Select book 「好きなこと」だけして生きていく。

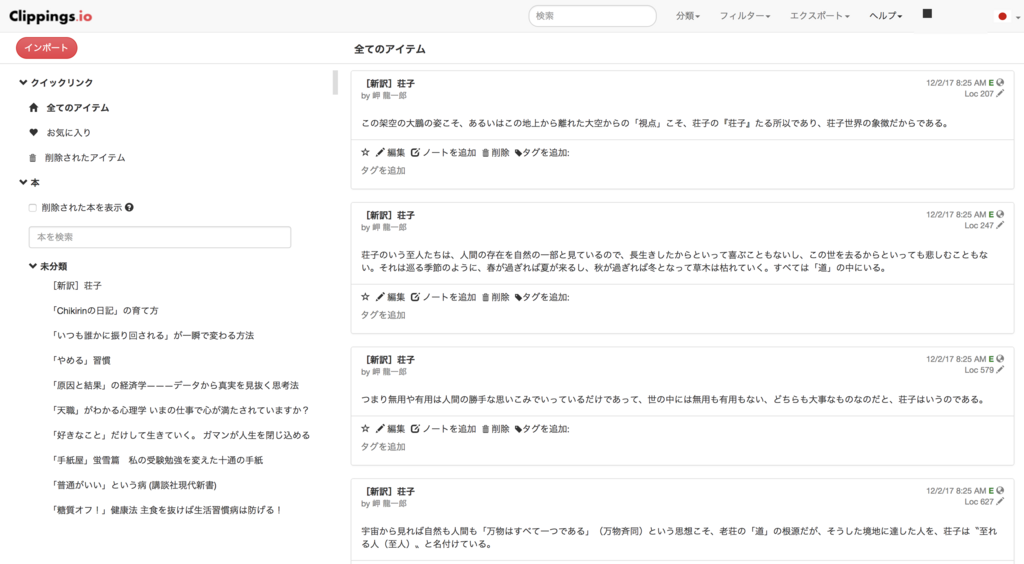pyautogui.click(x=180, y=435)
